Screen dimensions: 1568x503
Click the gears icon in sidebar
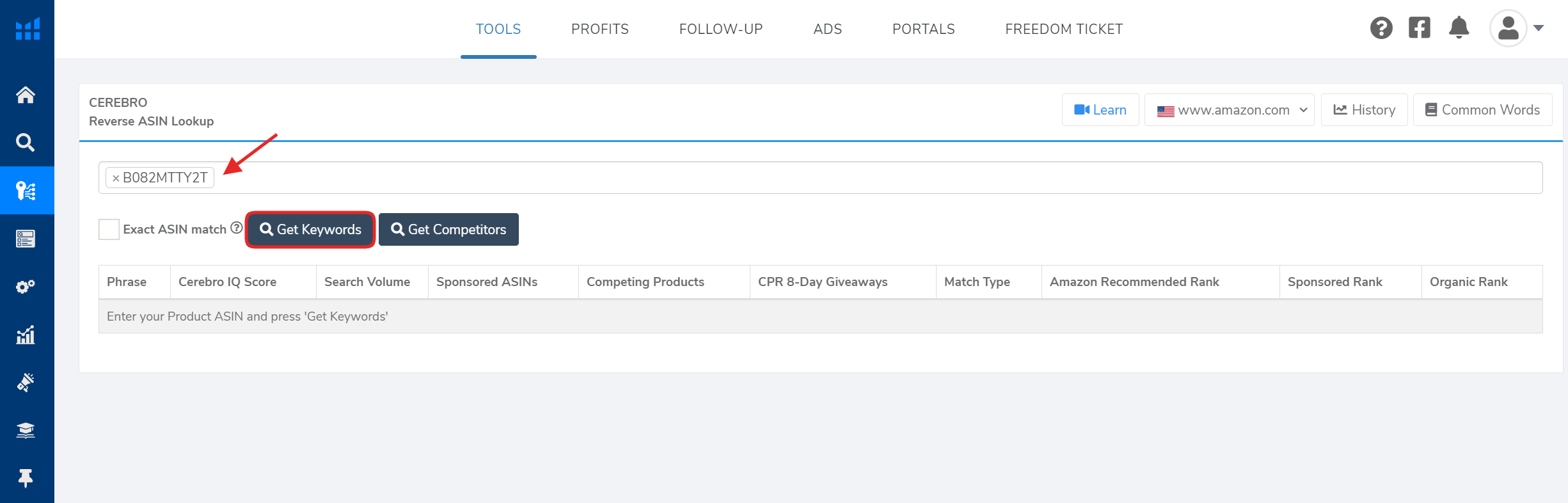click(x=26, y=287)
